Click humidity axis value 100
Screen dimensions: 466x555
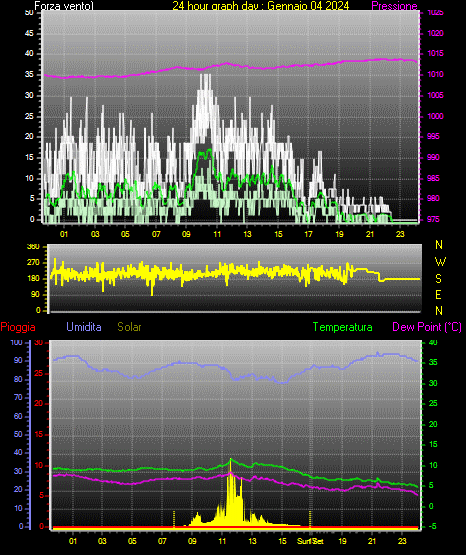pos(16,342)
